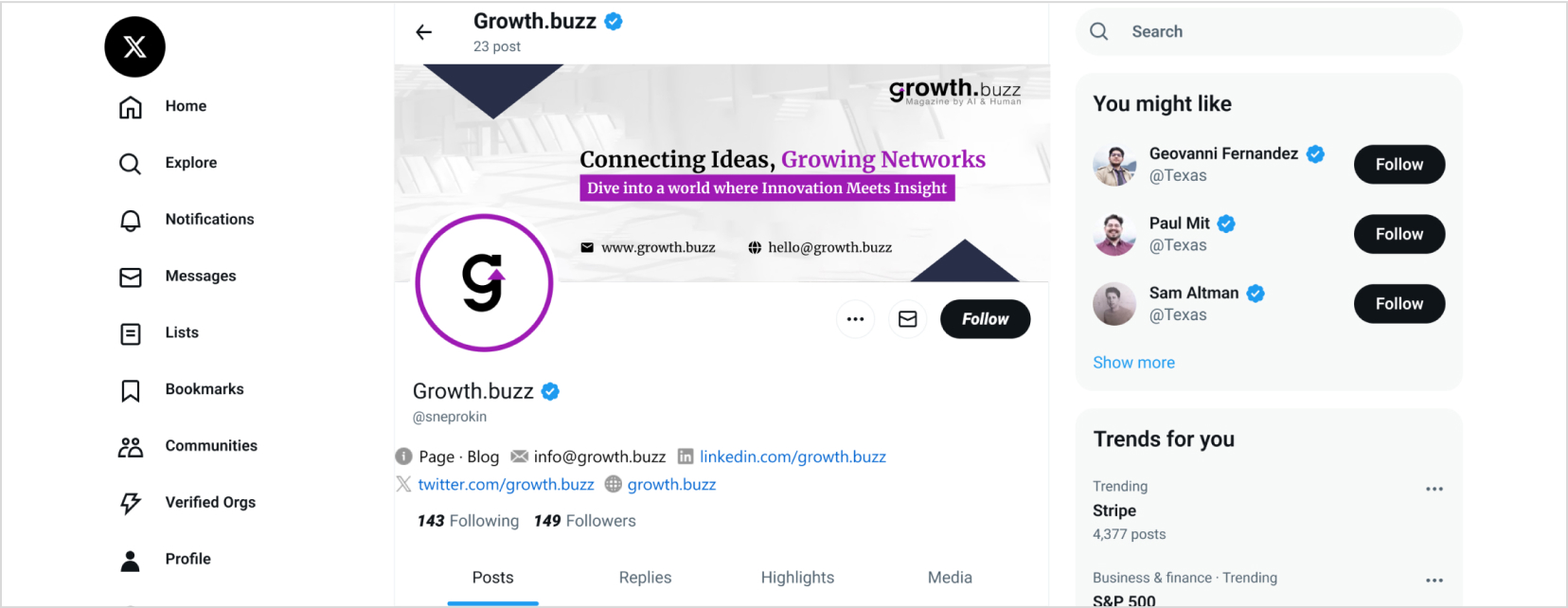Open the Growth.buzz profile picture

(x=484, y=283)
